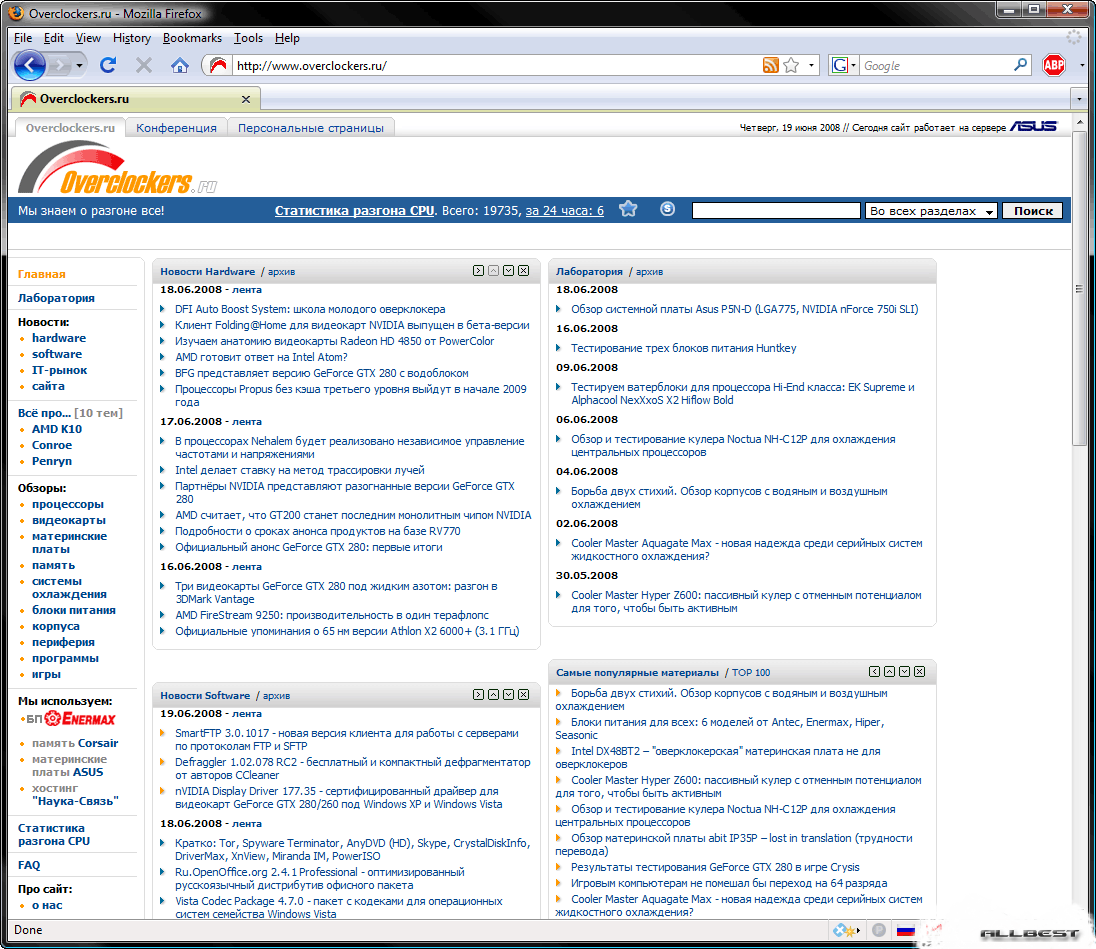
Task: Close the Новости Software panel
Action: point(524,695)
